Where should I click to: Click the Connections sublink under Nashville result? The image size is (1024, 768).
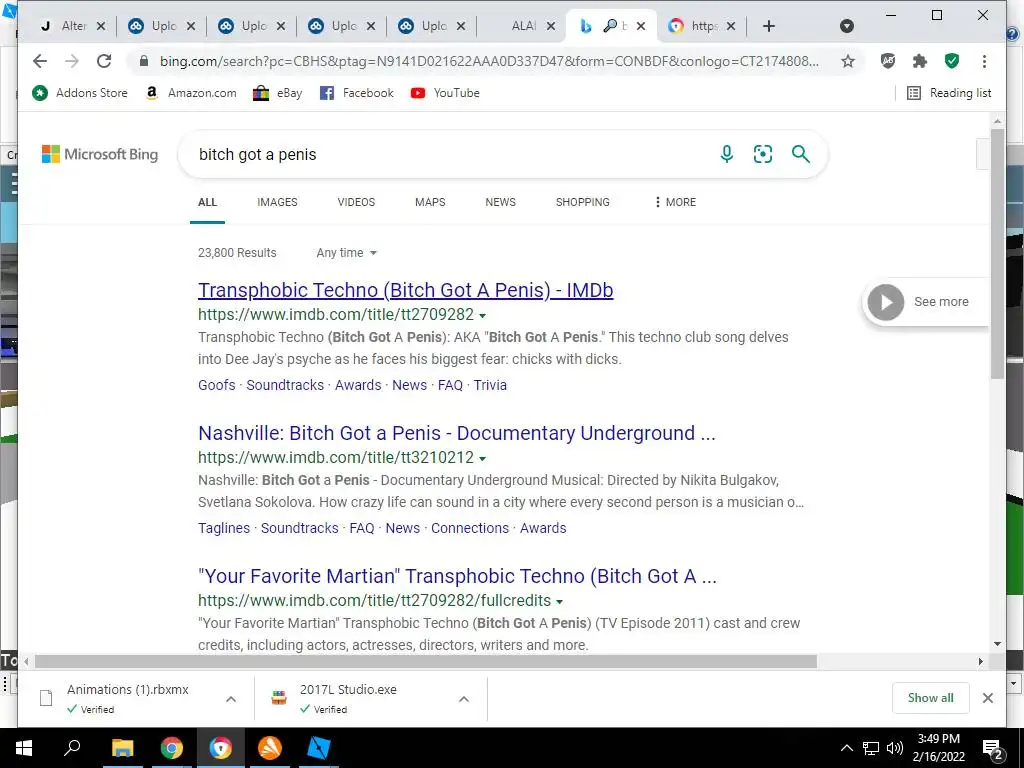[x=470, y=528]
